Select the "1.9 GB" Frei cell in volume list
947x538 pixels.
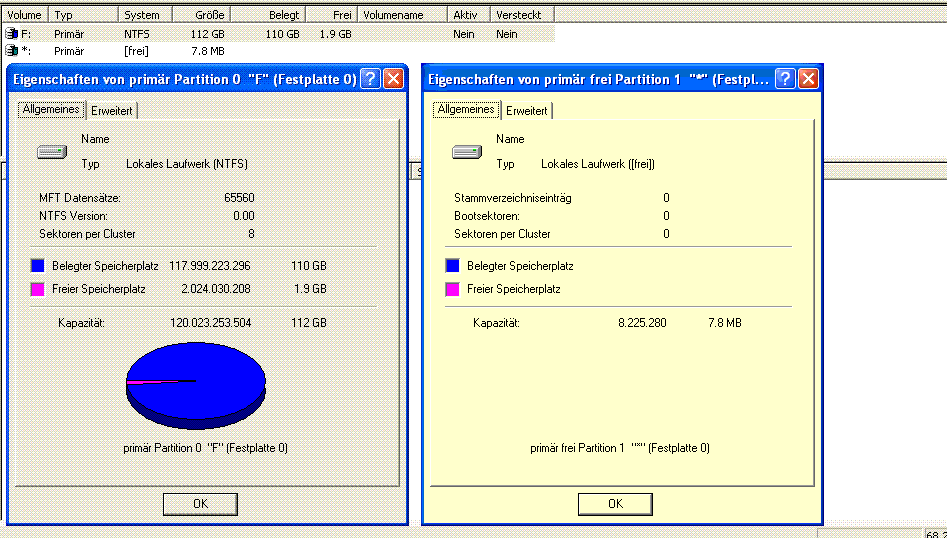click(x=336, y=34)
